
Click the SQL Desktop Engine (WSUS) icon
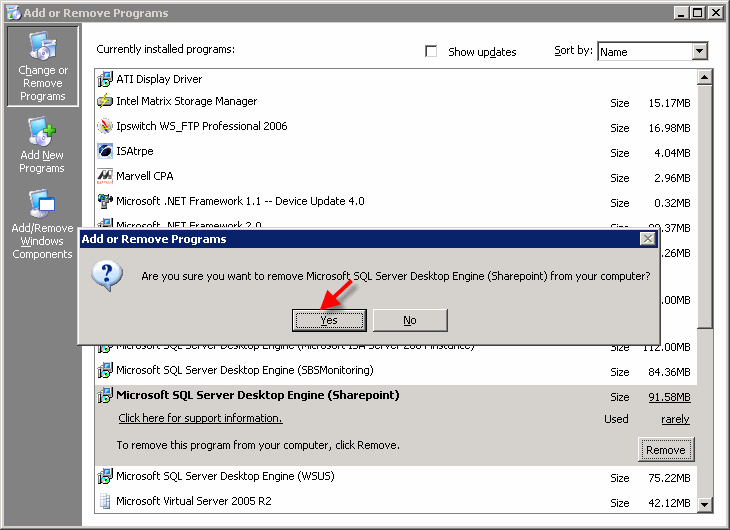click(105, 476)
